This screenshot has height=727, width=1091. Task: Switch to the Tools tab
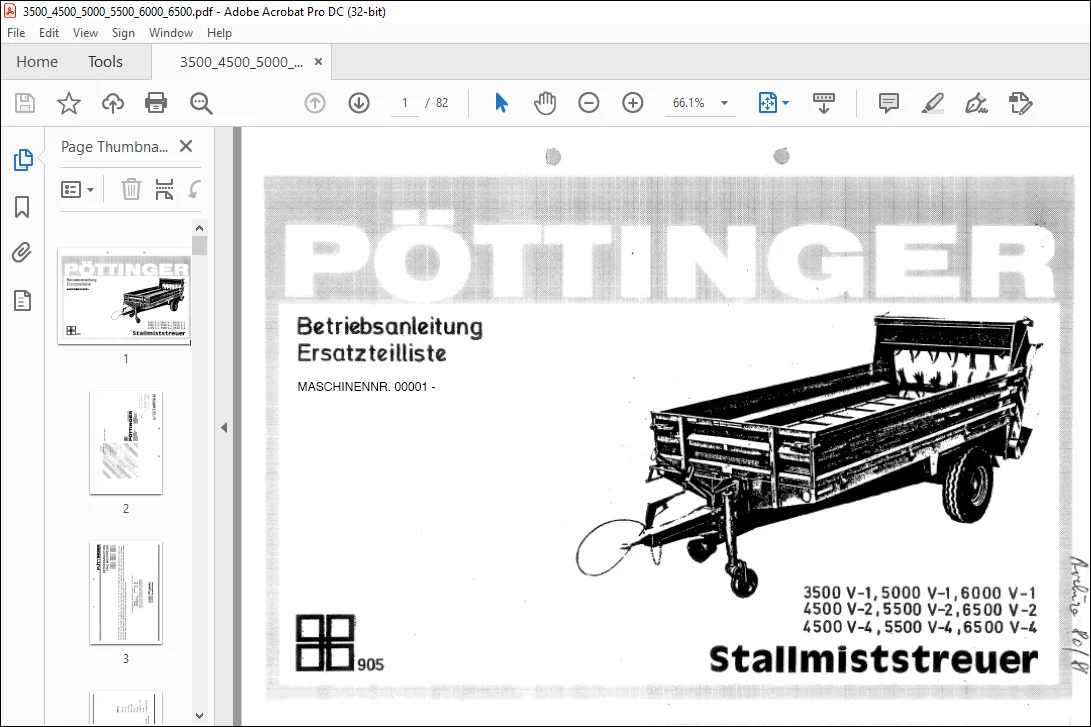click(x=105, y=62)
